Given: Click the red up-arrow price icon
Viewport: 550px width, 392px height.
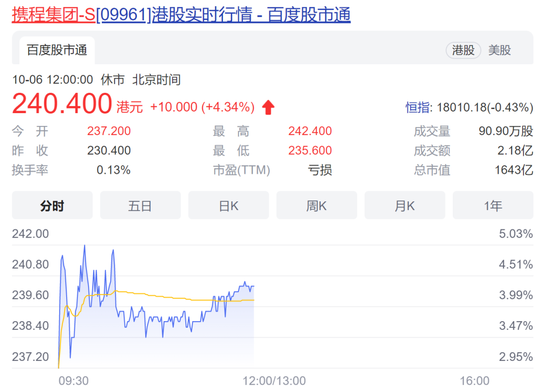Looking at the screenshot, I should coord(268,107).
